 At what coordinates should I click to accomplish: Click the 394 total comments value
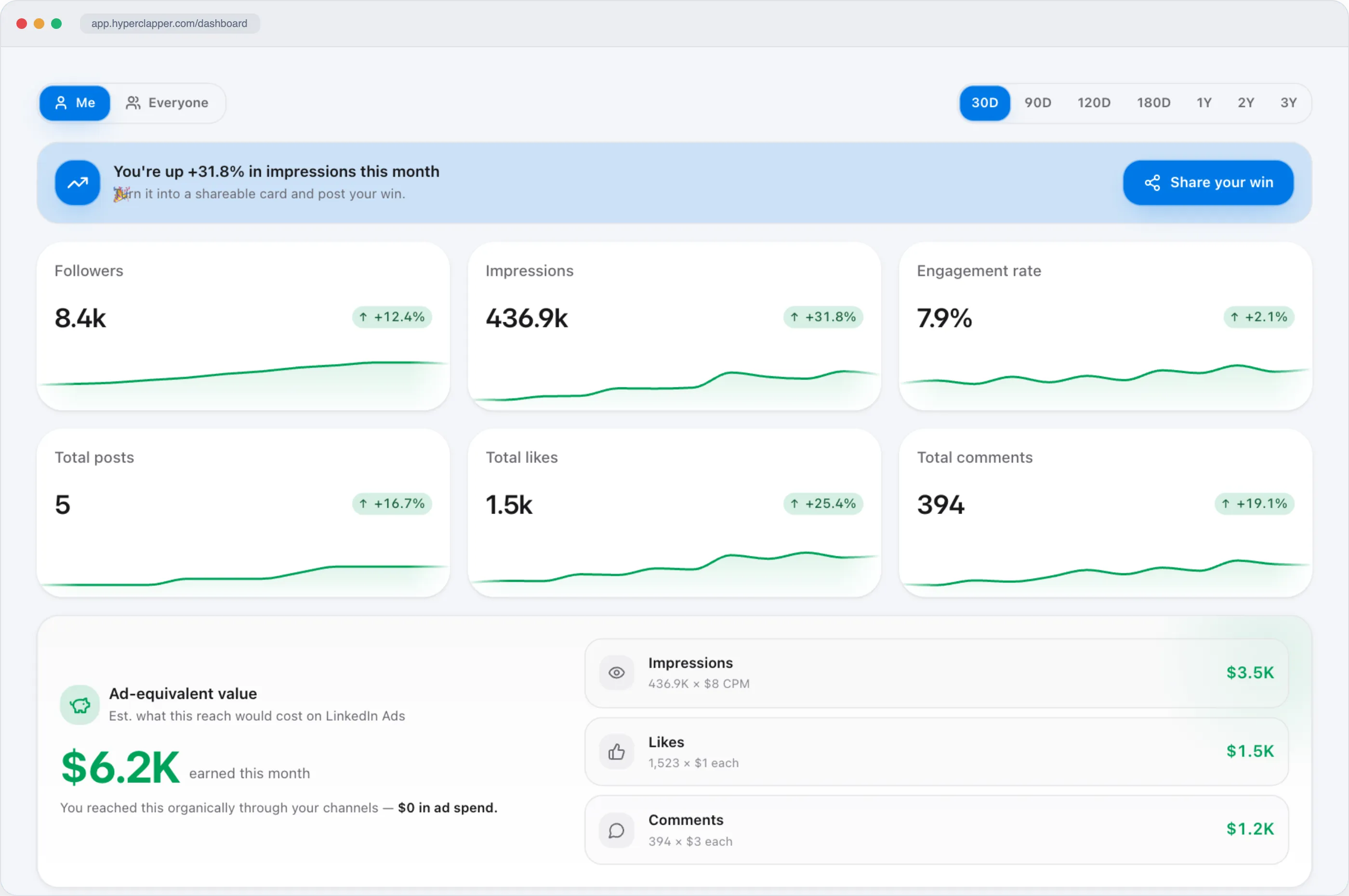tap(940, 504)
